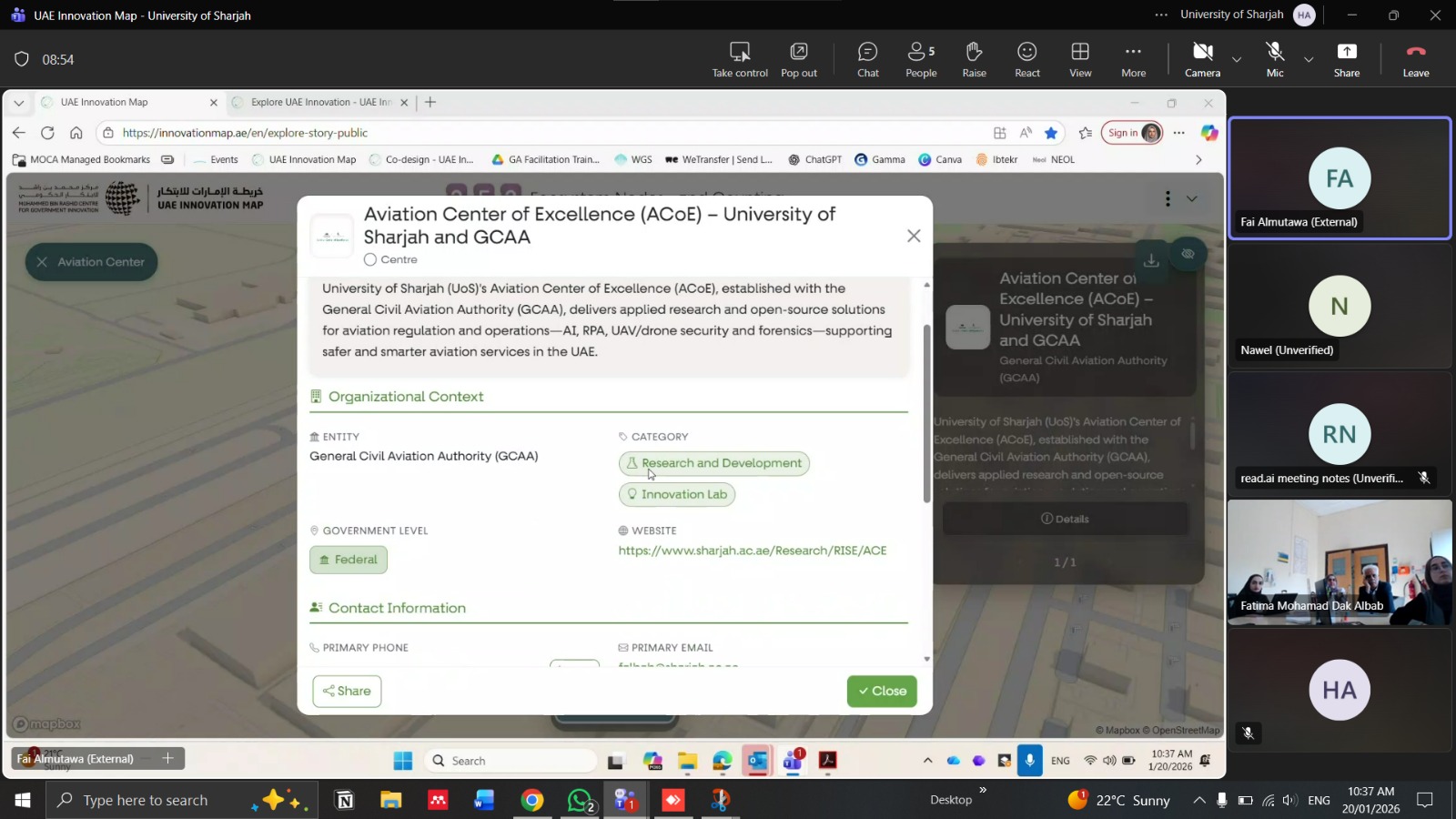This screenshot has height=819, width=1456.
Task: Start sharing with the Share icon
Action: 1346,59
